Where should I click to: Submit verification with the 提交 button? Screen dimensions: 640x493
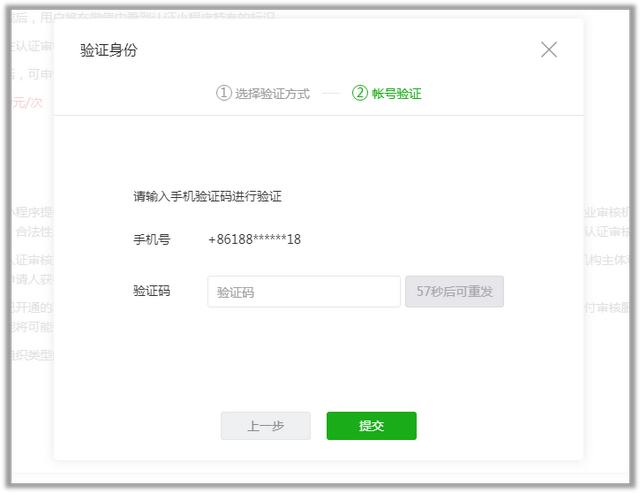click(x=371, y=426)
